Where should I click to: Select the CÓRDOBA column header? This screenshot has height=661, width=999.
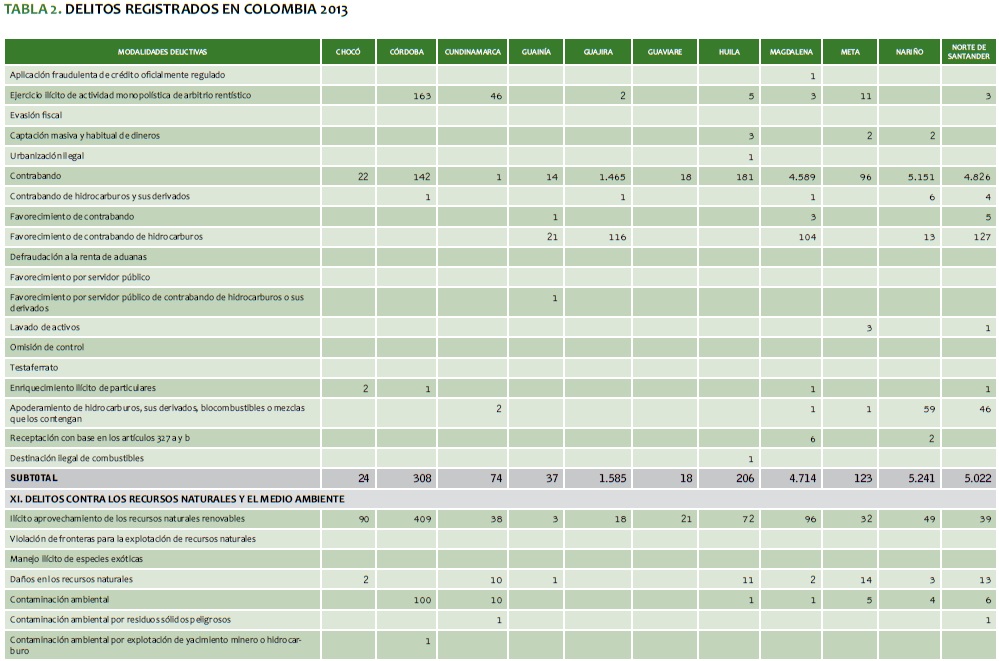(x=406, y=51)
